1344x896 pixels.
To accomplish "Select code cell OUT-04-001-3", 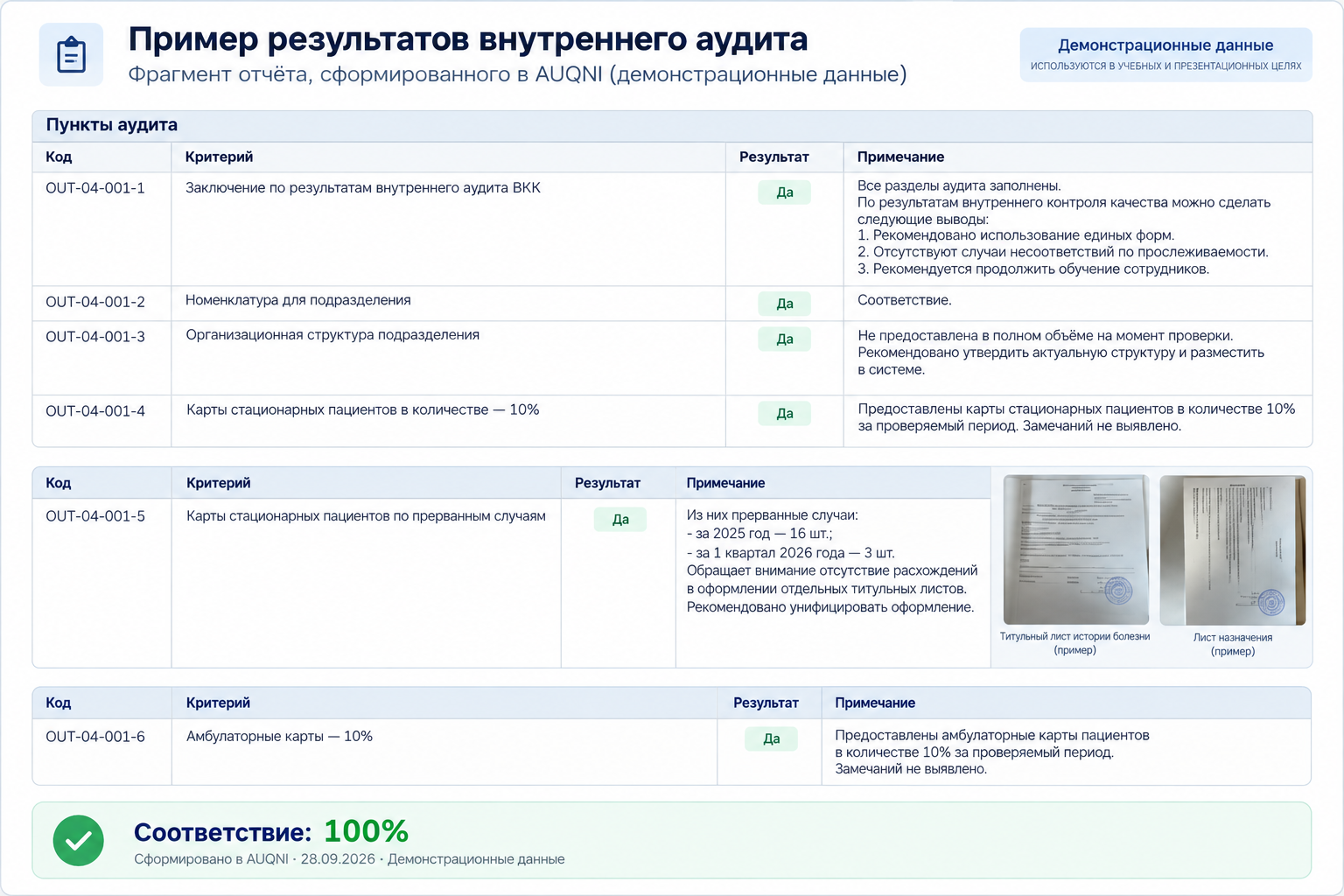I will click(95, 337).
